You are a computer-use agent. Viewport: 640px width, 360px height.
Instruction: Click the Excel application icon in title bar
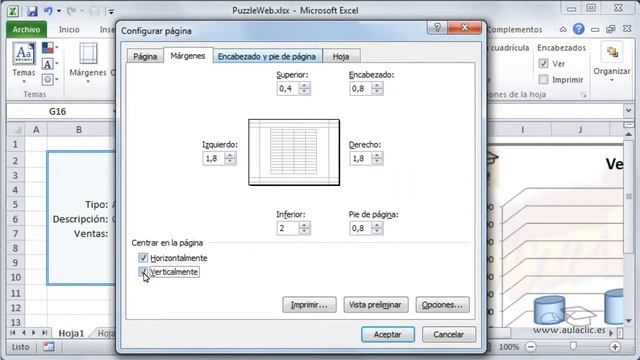coord(13,11)
